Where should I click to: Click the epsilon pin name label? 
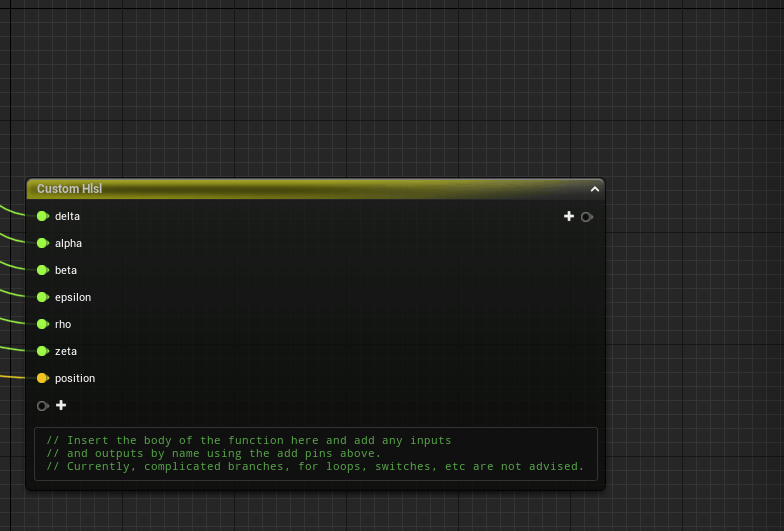coord(73,297)
